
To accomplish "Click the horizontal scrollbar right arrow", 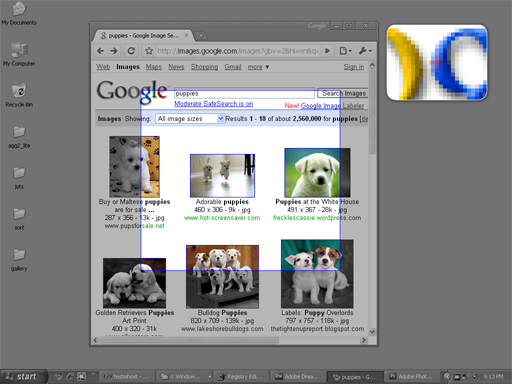I will tap(364, 340).
